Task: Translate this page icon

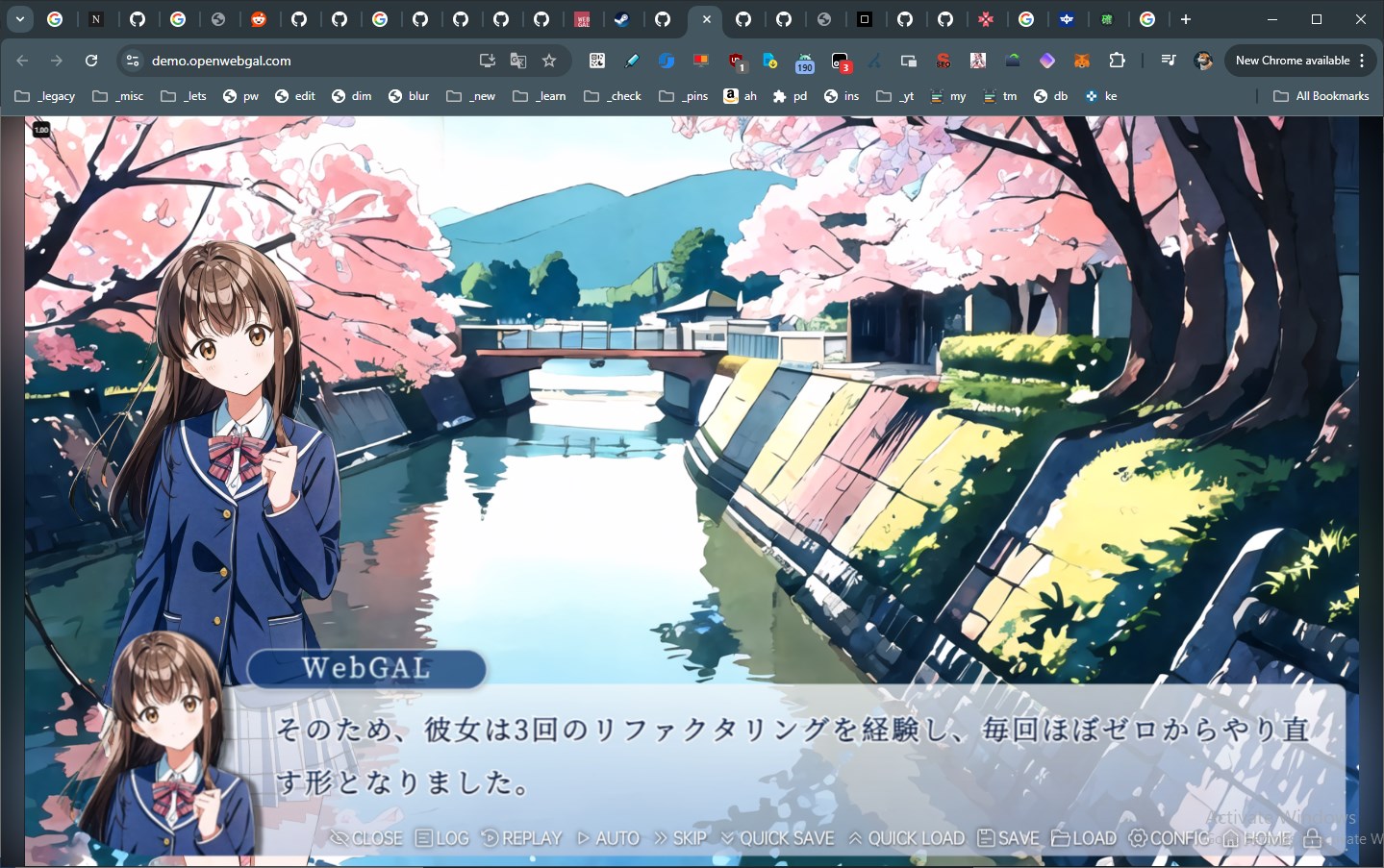Action: [518, 61]
